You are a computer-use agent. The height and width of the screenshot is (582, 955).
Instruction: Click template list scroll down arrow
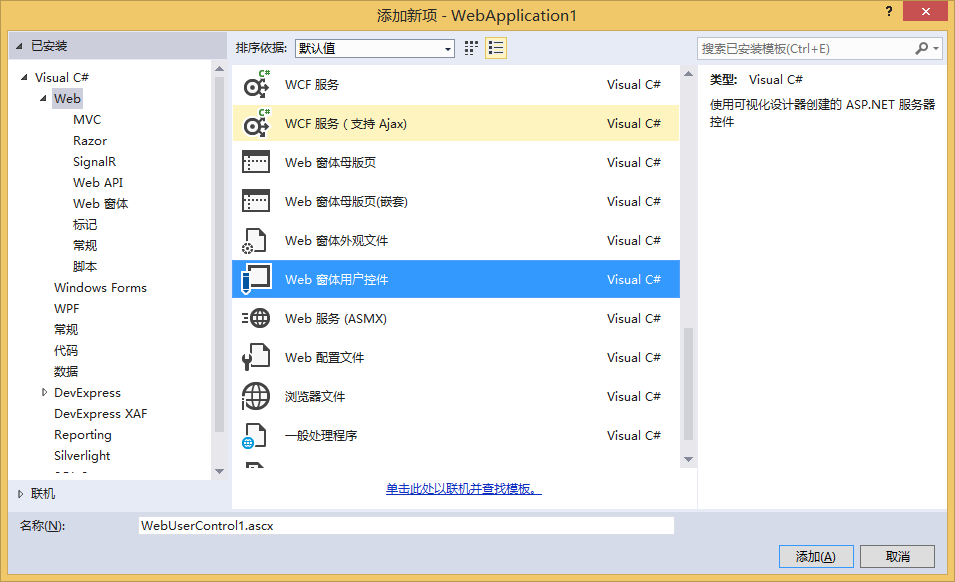(688, 460)
